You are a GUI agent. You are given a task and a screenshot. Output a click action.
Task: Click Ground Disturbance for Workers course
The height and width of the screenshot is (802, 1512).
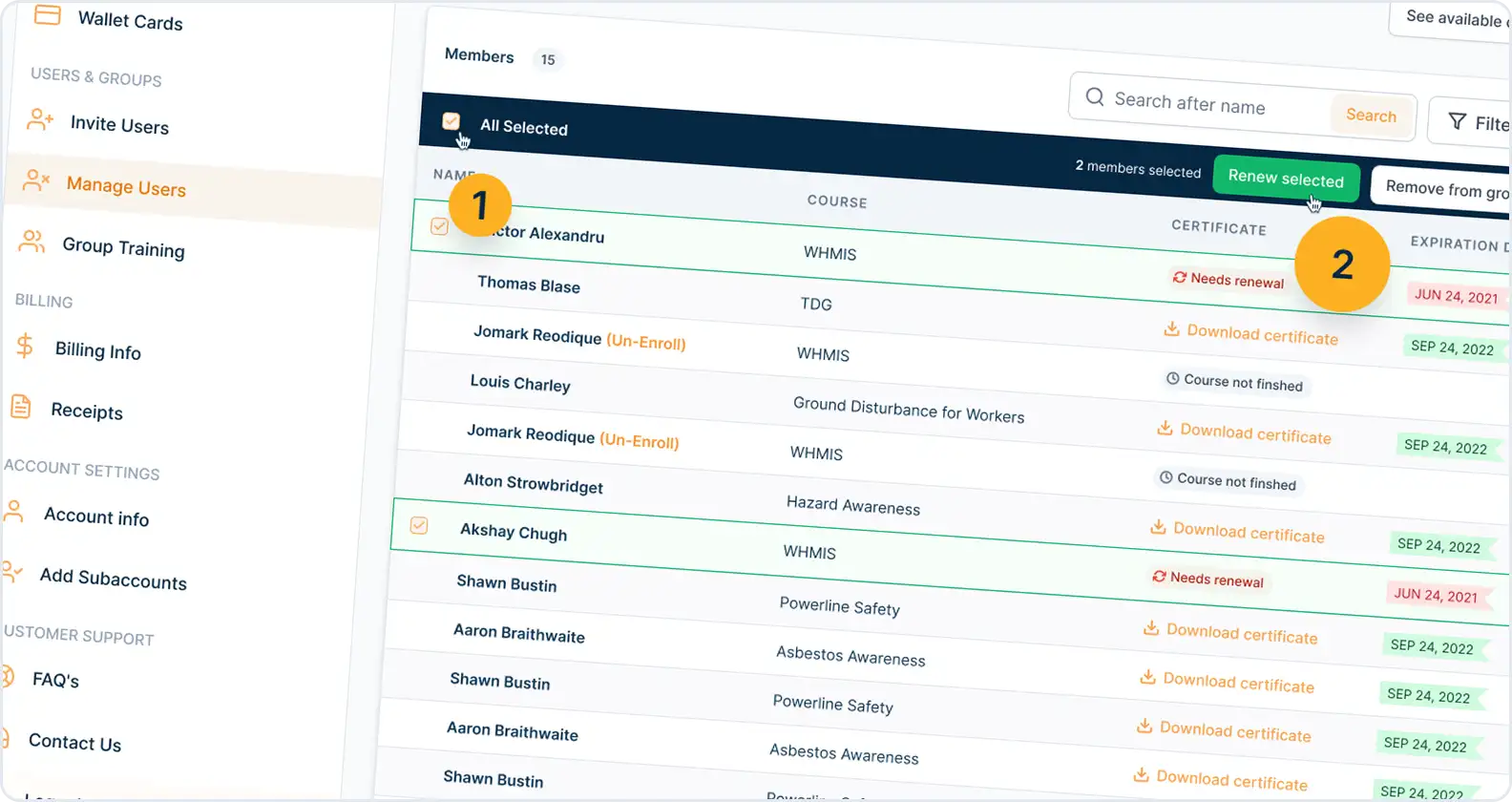click(909, 410)
